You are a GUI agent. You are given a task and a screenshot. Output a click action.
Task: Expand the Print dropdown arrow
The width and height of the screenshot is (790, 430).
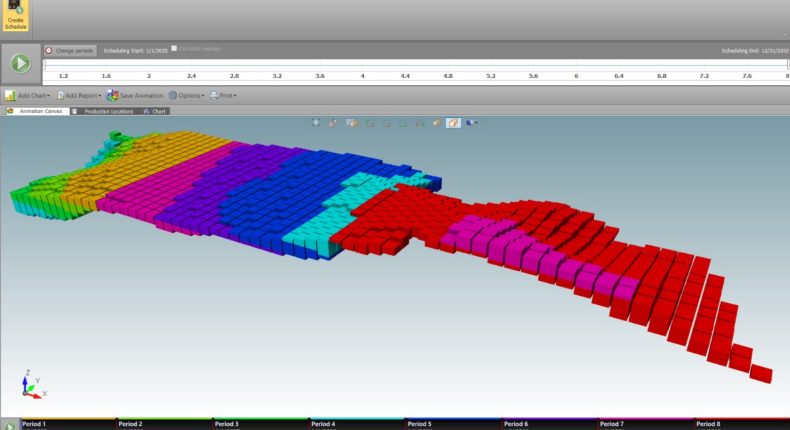(x=235, y=96)
